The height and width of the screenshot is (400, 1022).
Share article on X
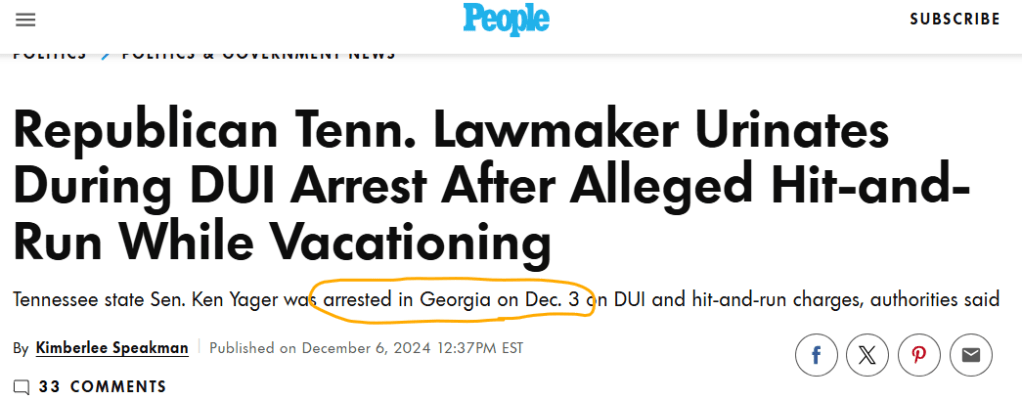coord(867,354)
